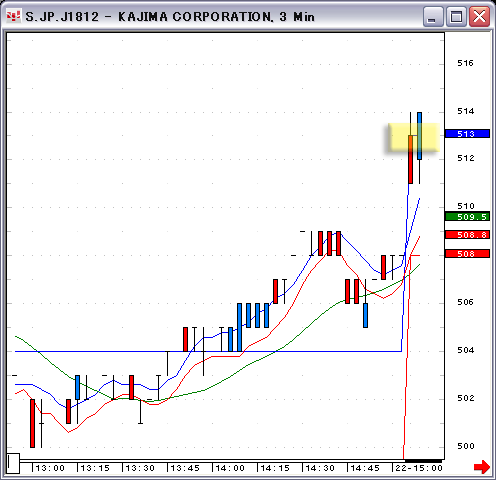Screen dimensions: 496x480
Task: Click the 22-15:00 time axis label
Action: tap(419, 468)
